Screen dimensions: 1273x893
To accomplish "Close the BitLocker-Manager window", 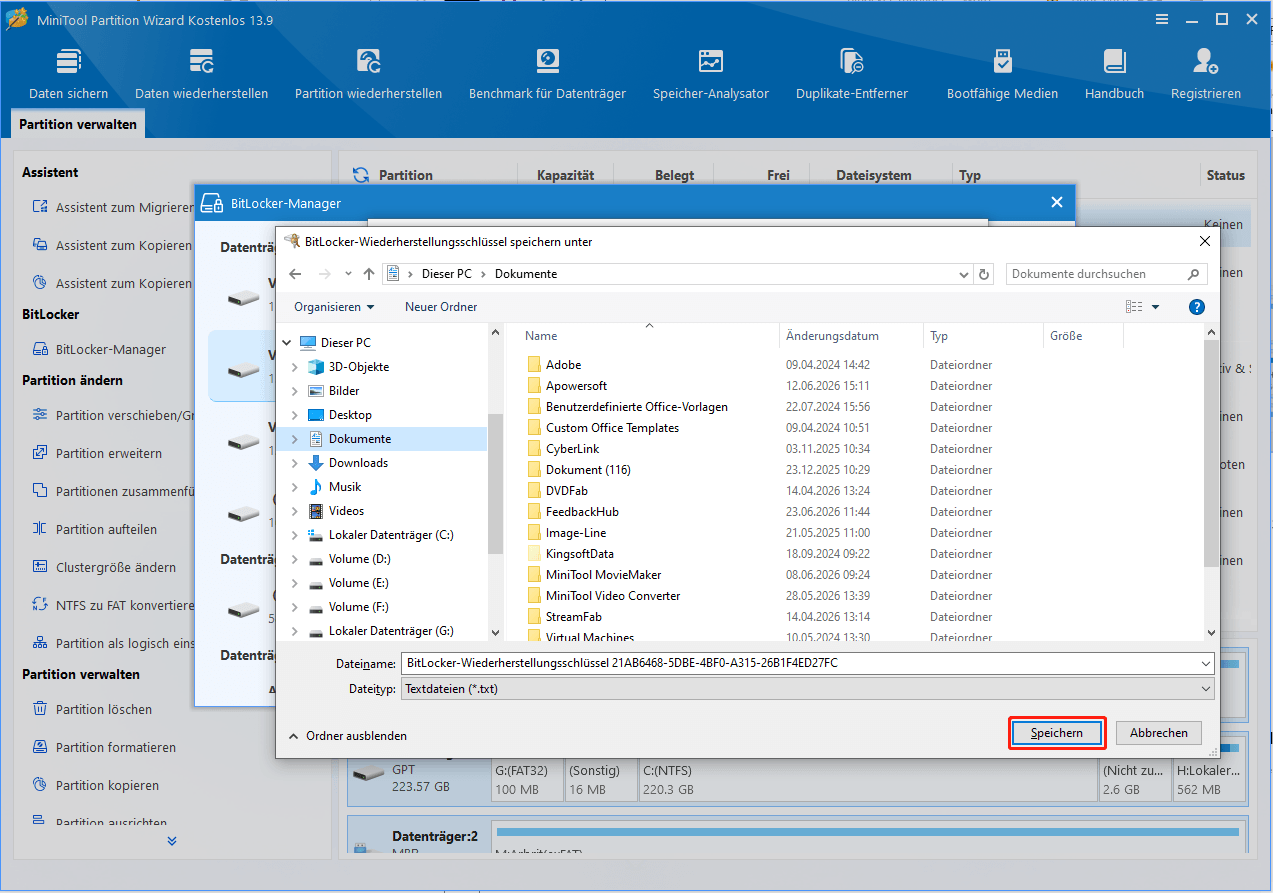I will [x=1057, y=203].
